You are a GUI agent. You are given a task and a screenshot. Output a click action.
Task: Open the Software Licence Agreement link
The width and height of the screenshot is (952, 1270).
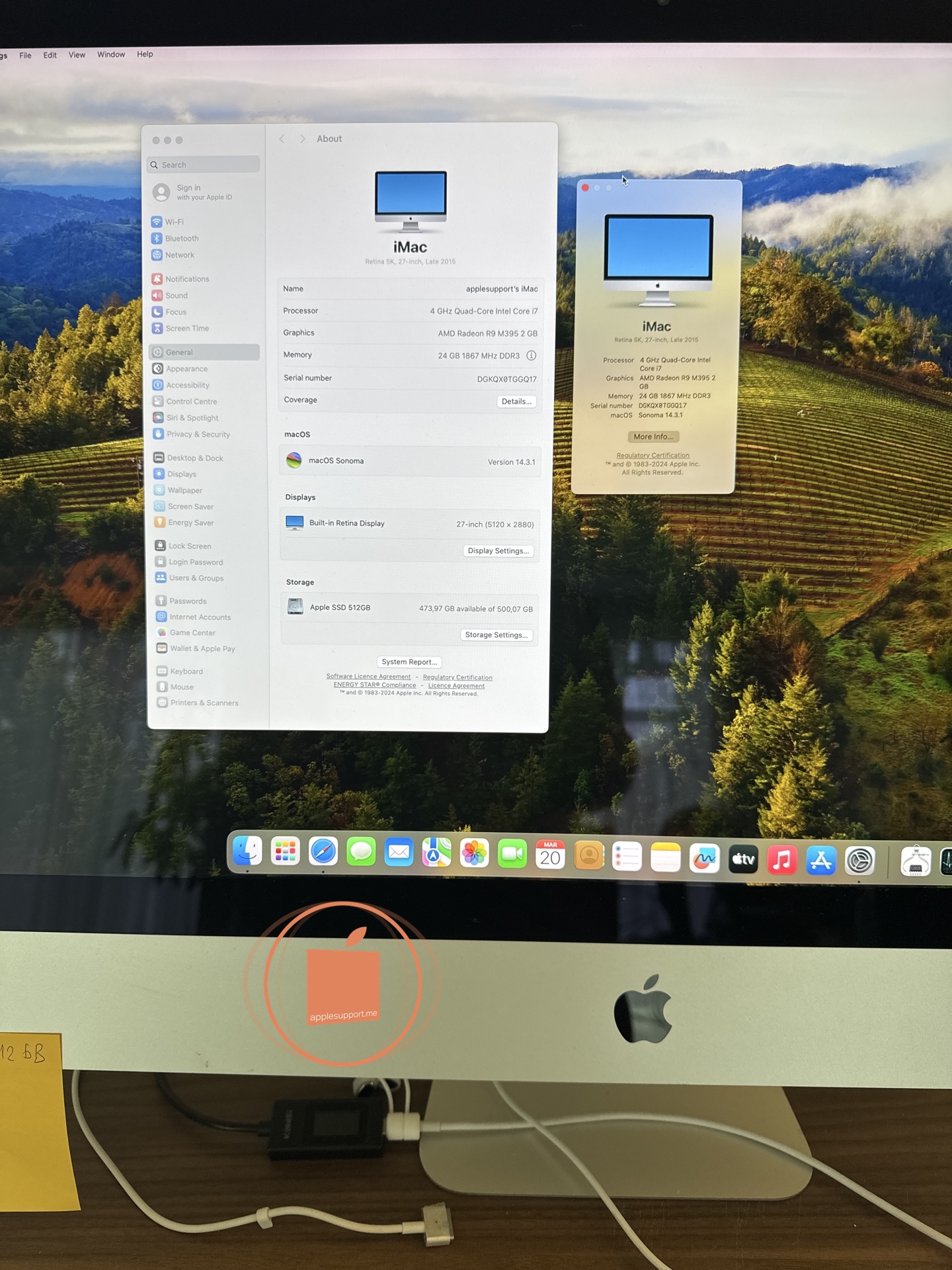368,677
